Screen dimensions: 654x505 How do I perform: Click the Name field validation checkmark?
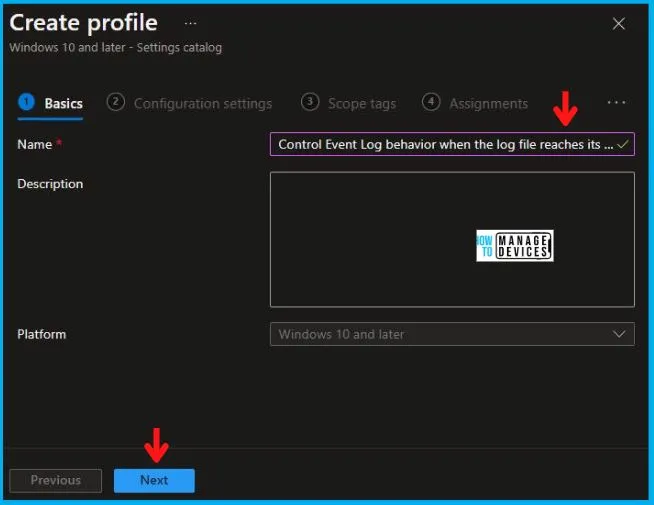(x=623, y=144)
